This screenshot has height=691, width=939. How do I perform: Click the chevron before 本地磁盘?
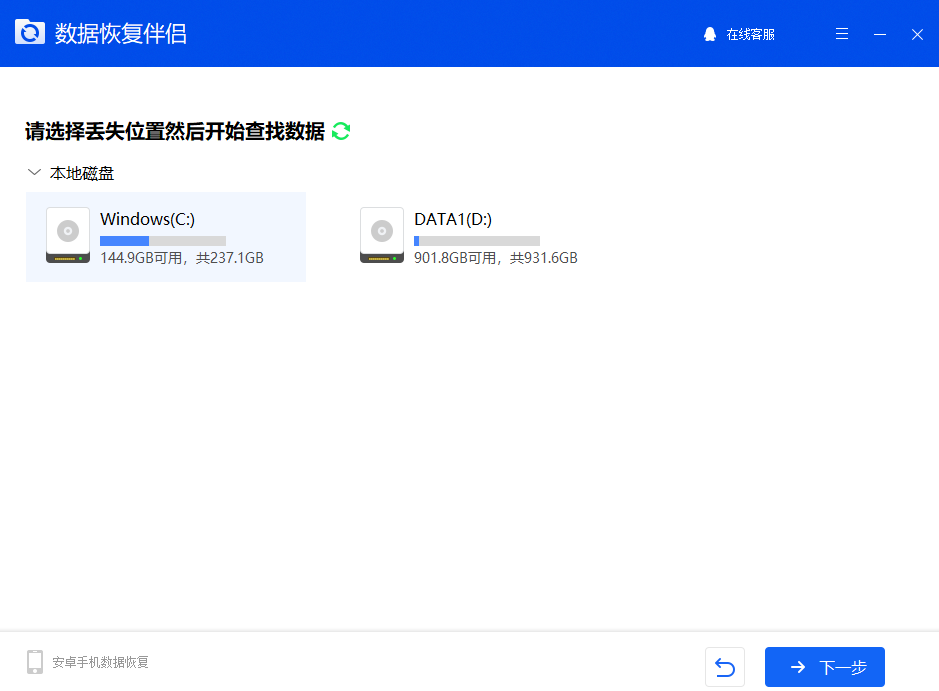coord(34,172)
